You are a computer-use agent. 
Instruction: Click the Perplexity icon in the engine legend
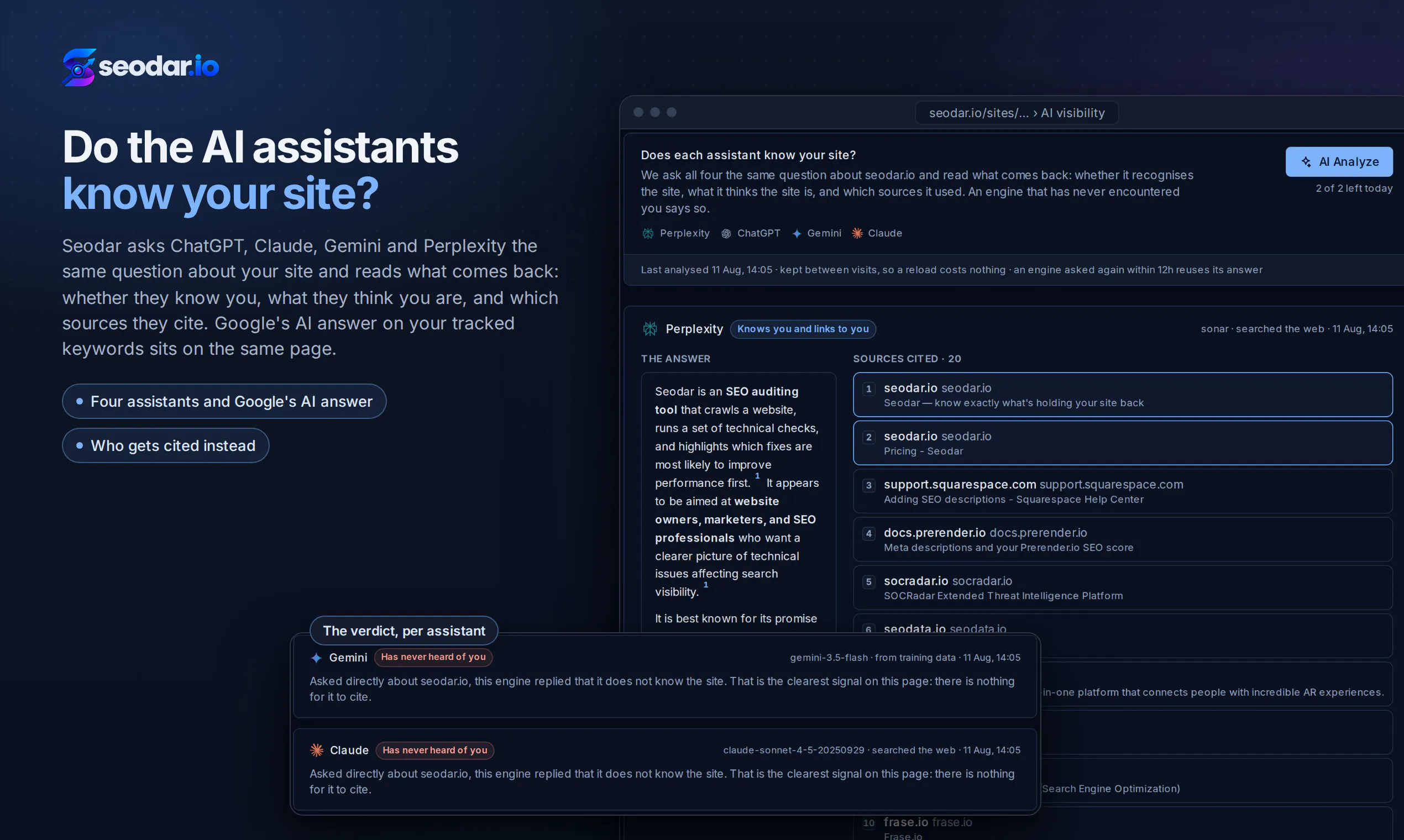pos(648,233)
